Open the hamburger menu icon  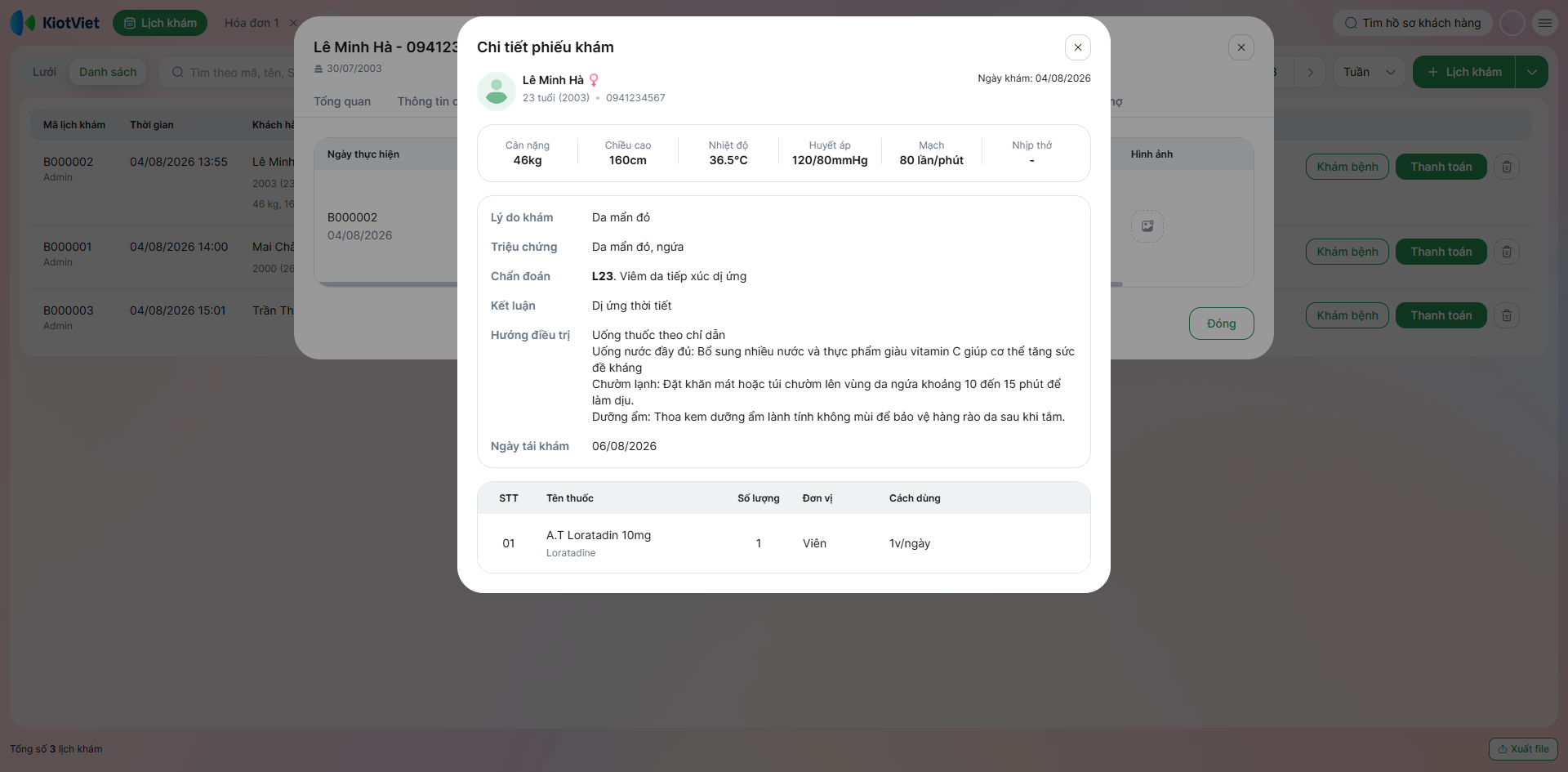point(1545,23)
